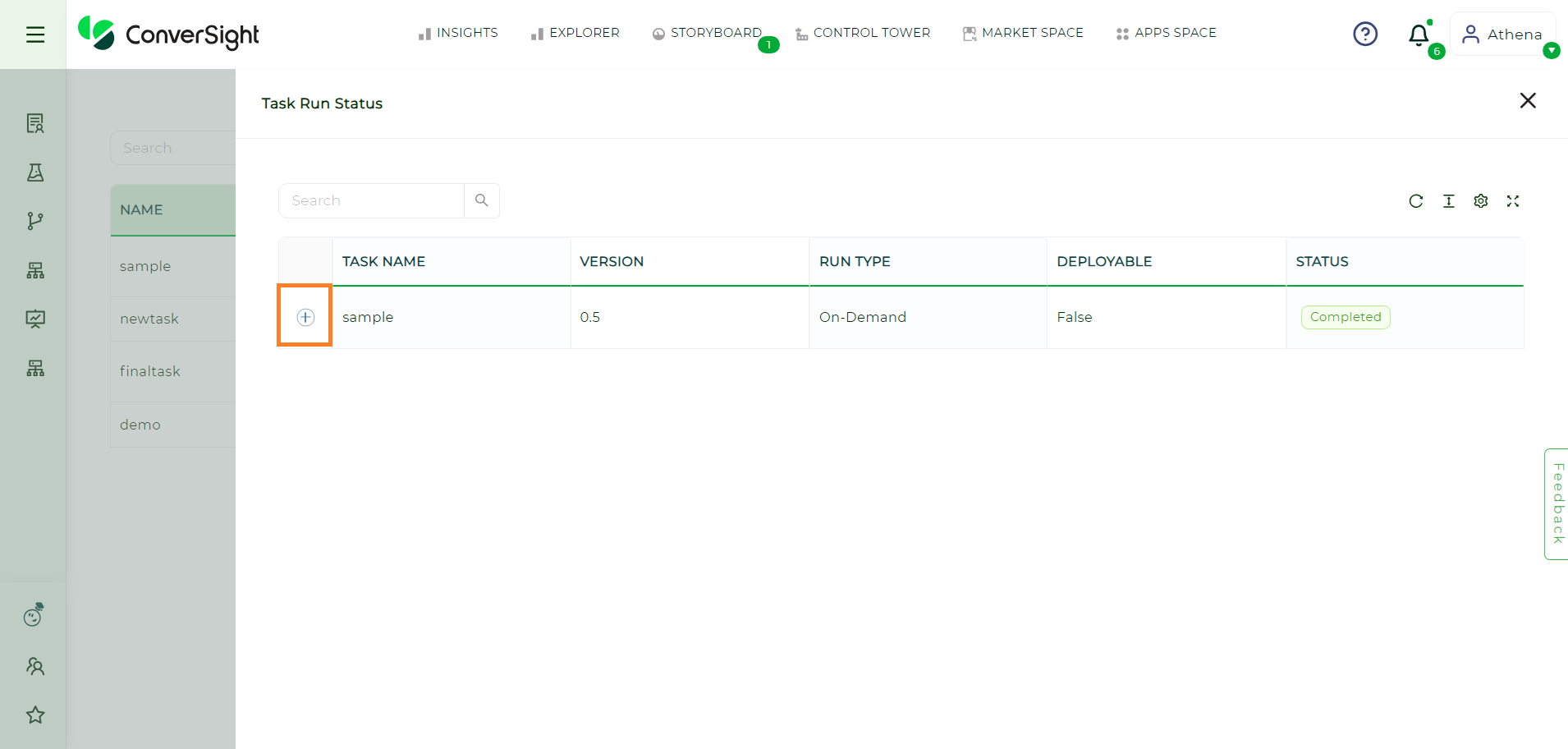Screen dimensions: 1568x749
Task: Open Apps Space
Action: [1166, 33]
